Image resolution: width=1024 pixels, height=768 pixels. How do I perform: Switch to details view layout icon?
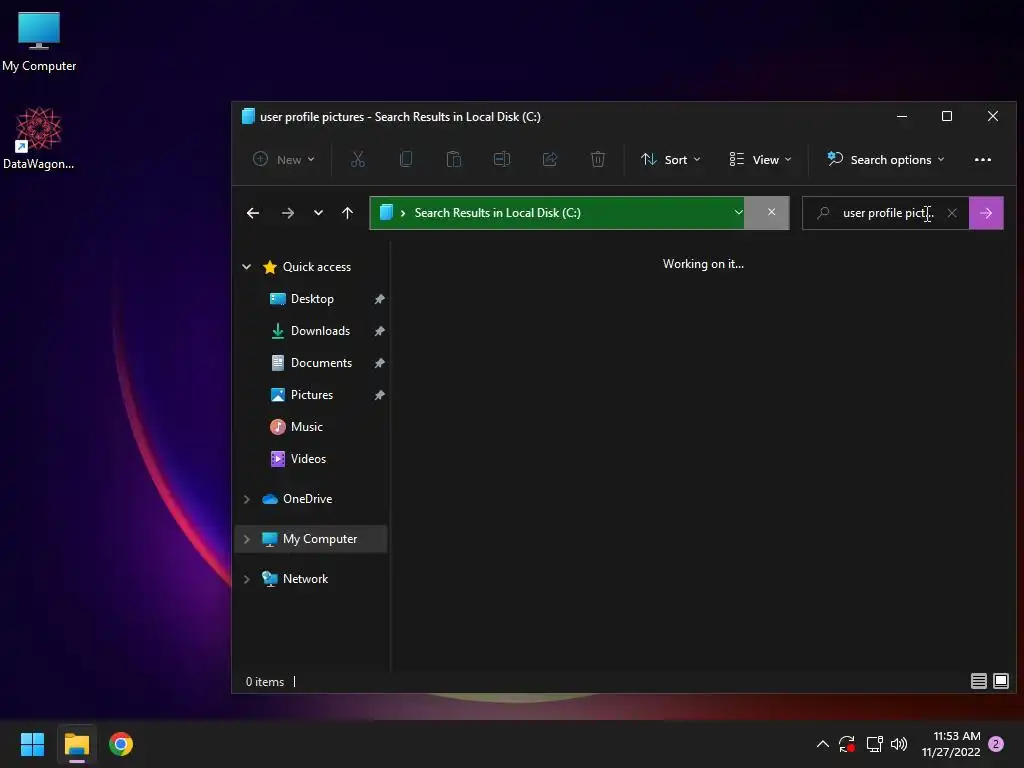tap(978, 681)
